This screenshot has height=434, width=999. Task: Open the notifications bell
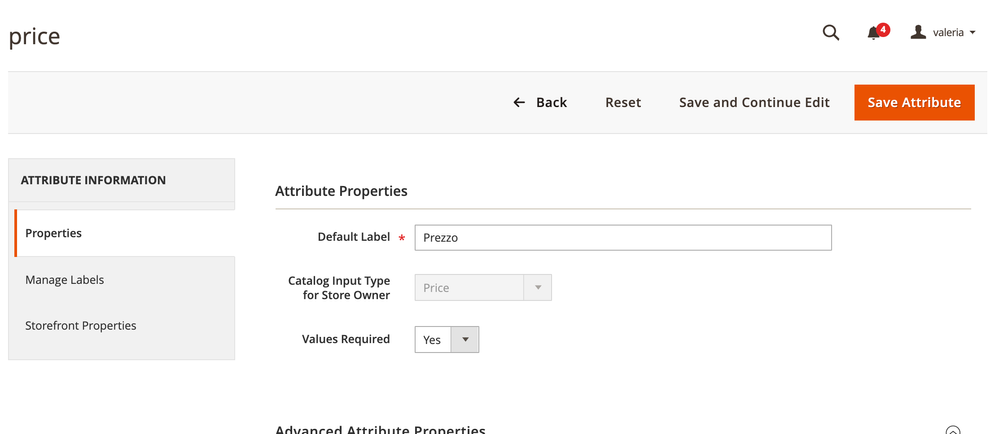(x=874, y=34)
